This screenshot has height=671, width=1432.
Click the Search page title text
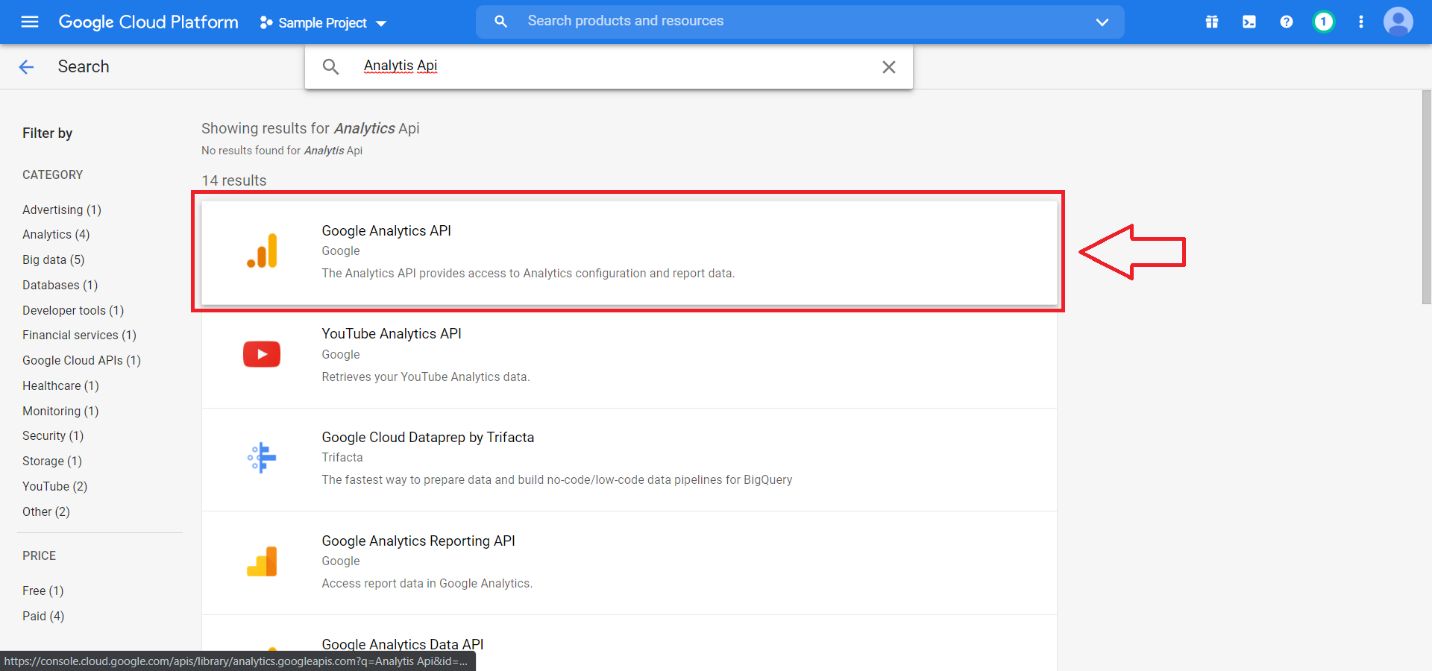(84, 67)
